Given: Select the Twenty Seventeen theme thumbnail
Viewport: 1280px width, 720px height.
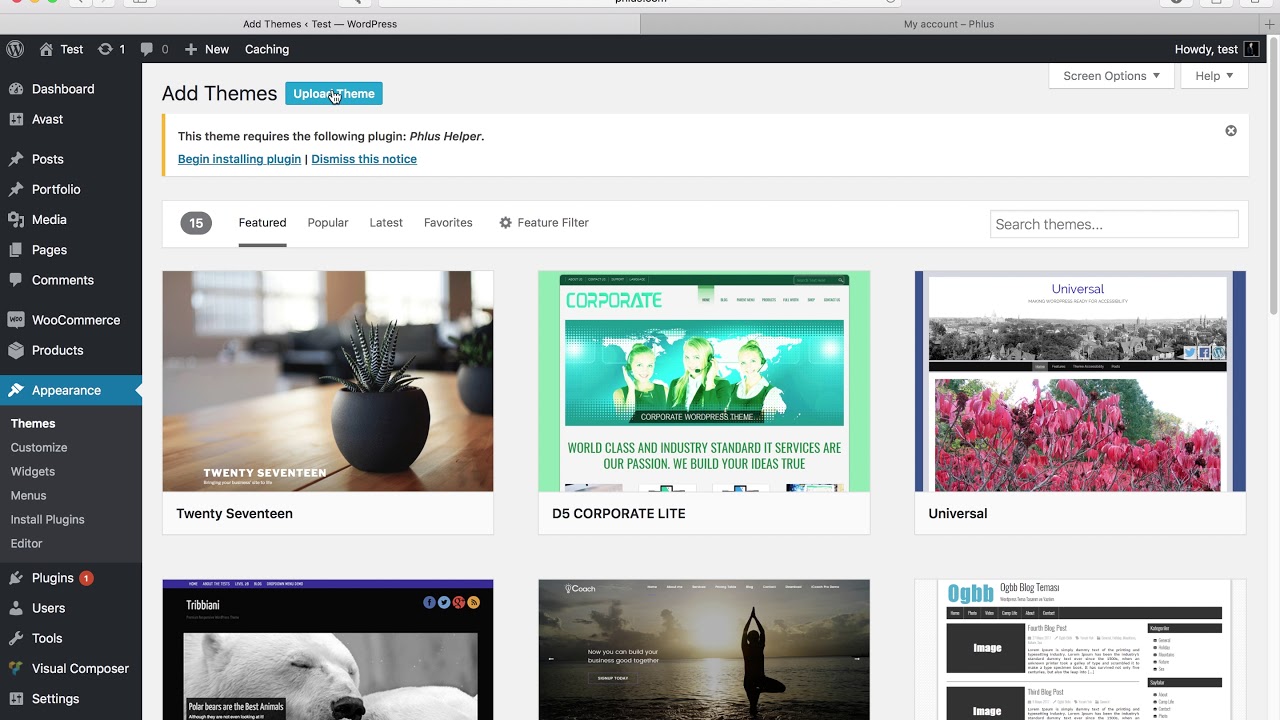Looking at the screenshot, I should pos(328,381).
